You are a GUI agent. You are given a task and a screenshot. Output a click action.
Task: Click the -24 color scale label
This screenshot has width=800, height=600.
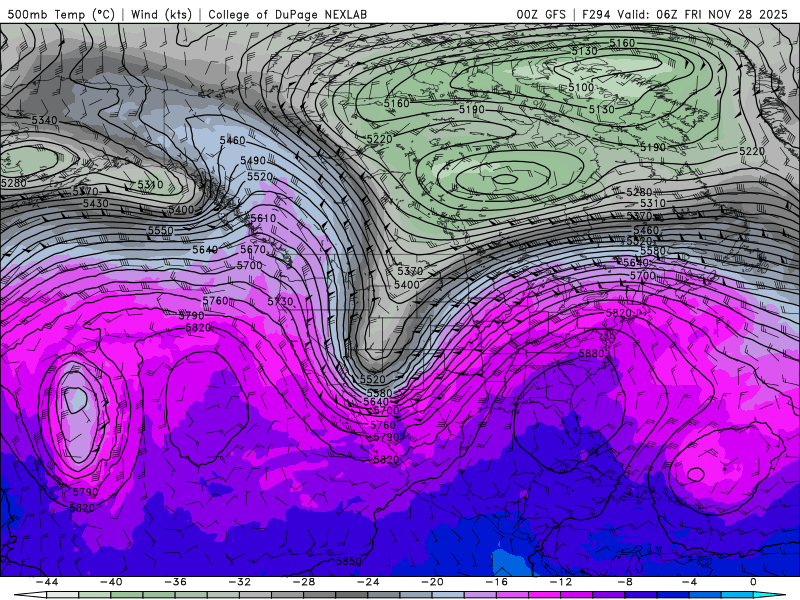[x=368, y=582]
